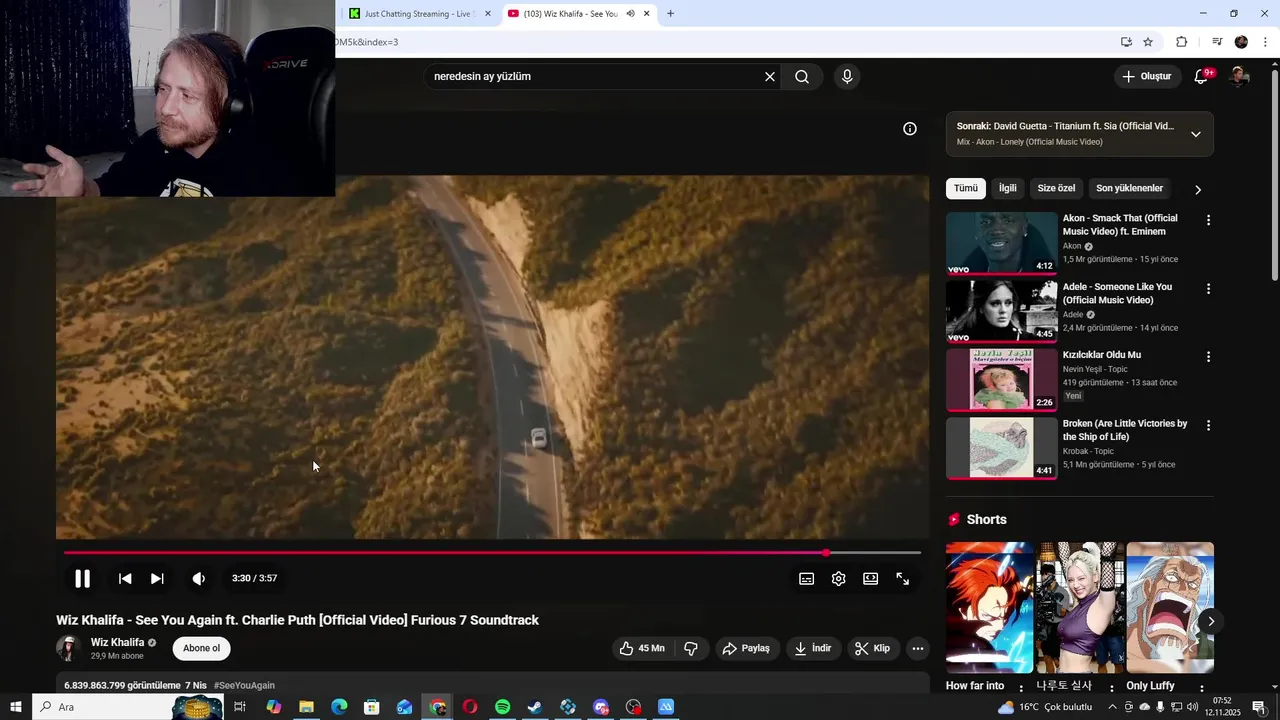Open Chrome extensions puzzle icon
Screen dimensions: 1280x720
click(x=1181, y=42)
